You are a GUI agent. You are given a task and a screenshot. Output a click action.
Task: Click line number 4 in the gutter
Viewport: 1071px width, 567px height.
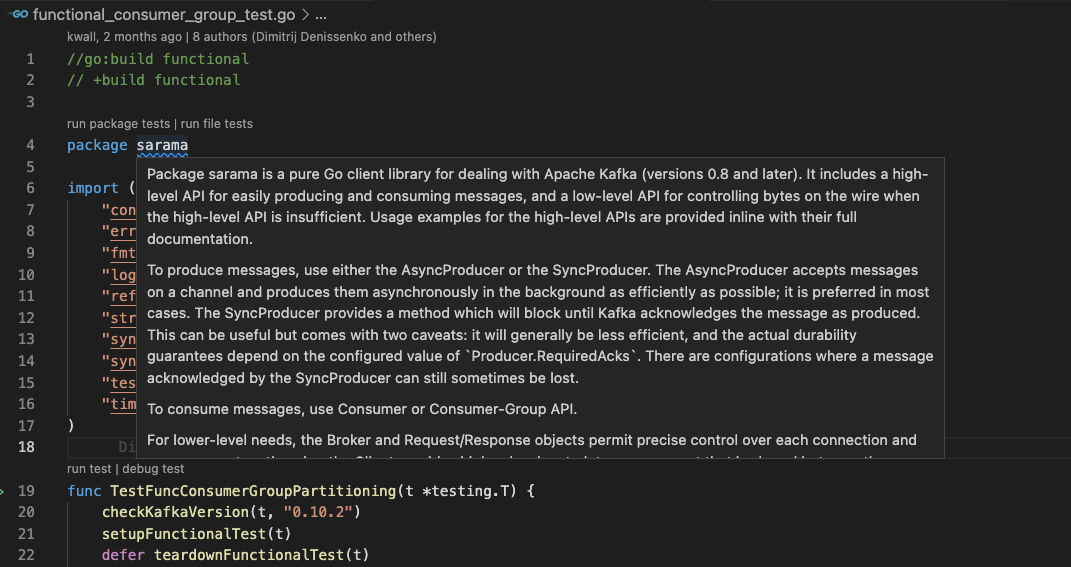click(30, 145)
